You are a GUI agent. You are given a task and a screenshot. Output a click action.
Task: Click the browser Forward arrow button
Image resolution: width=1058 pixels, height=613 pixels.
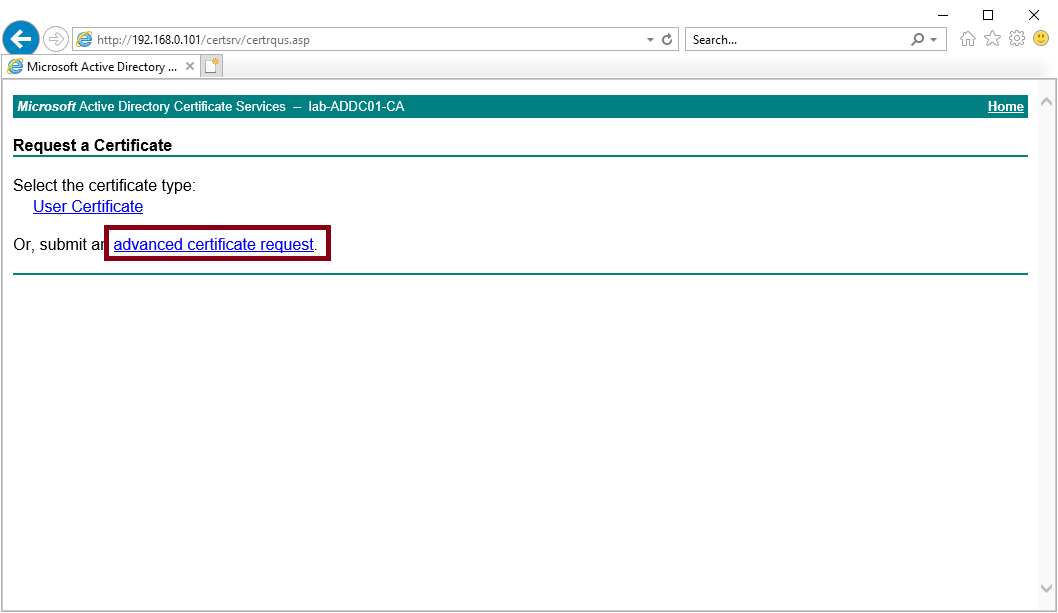tap(56, 39)
